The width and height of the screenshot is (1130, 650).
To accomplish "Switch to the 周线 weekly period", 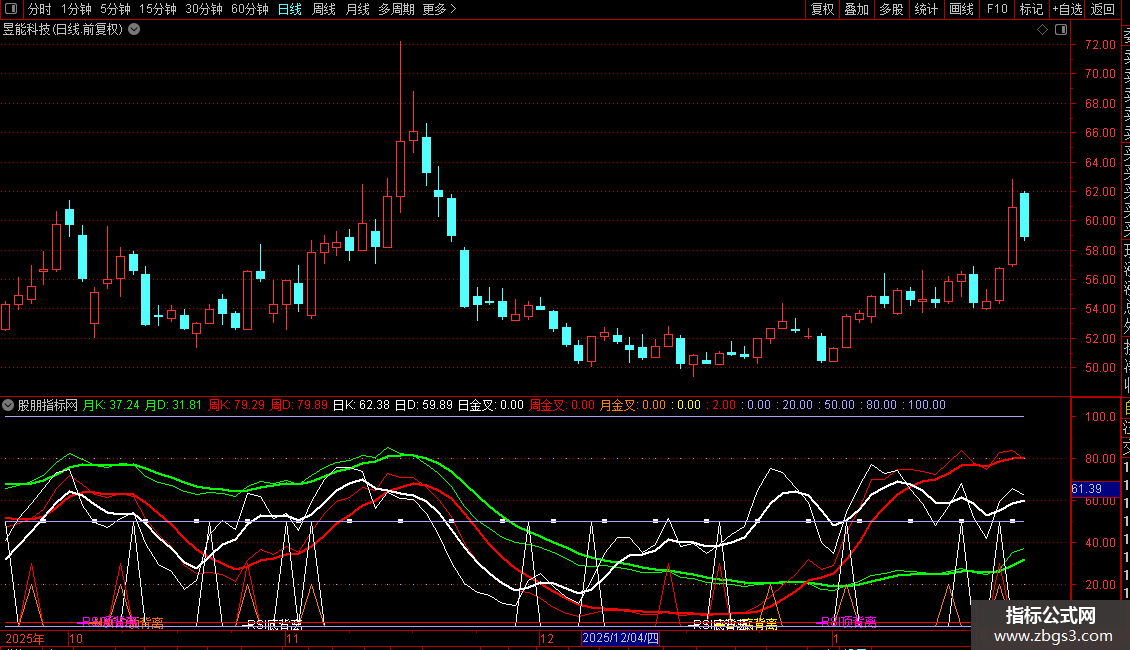I will tap(323, 9).
